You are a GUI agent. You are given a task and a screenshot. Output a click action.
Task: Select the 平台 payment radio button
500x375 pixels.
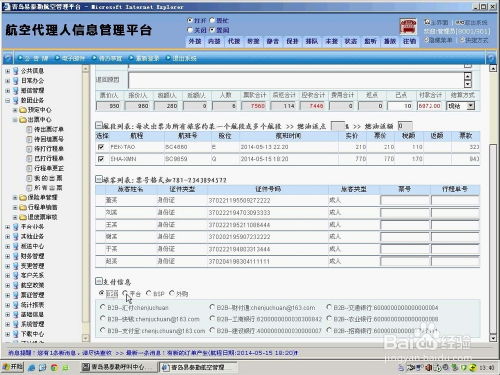click(x=125, y=293)
